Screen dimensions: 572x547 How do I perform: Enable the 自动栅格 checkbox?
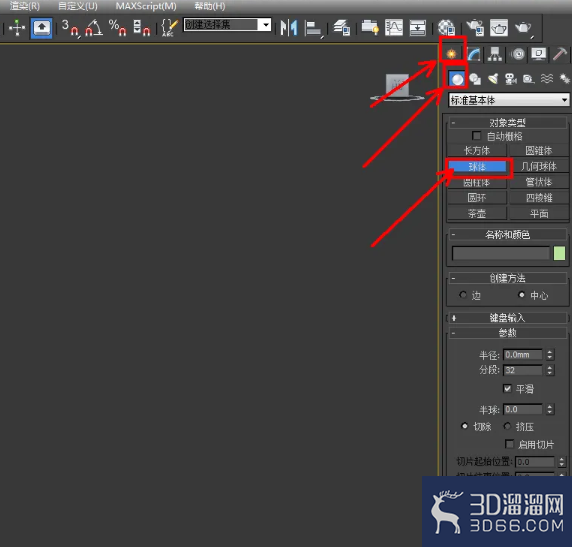click(476, 136)
